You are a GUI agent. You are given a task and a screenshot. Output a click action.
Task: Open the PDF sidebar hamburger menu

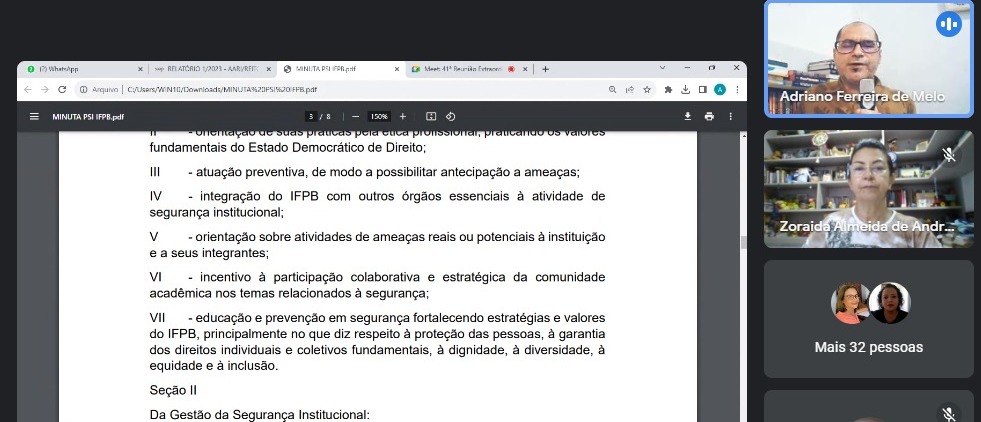(x=34, y=116)
